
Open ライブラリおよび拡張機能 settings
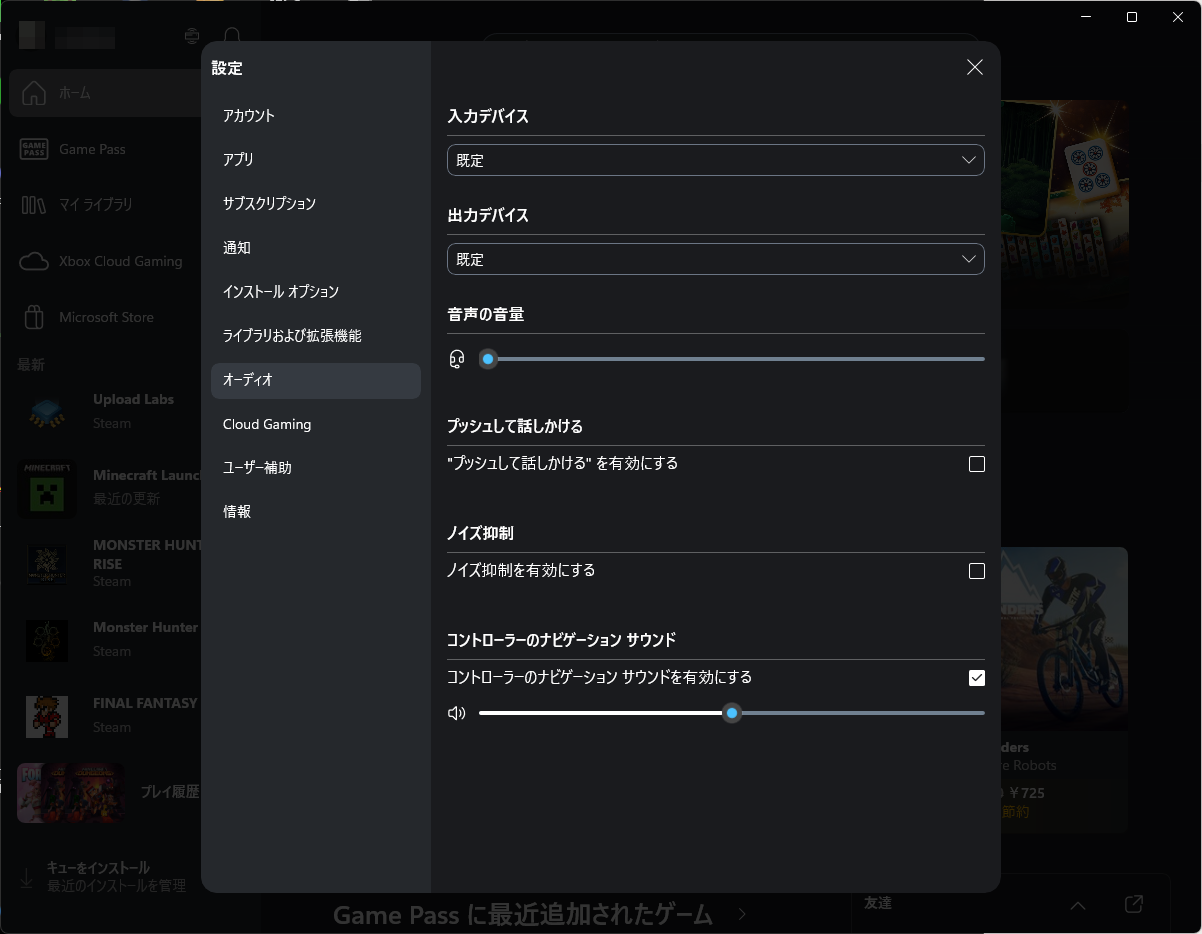316,336
